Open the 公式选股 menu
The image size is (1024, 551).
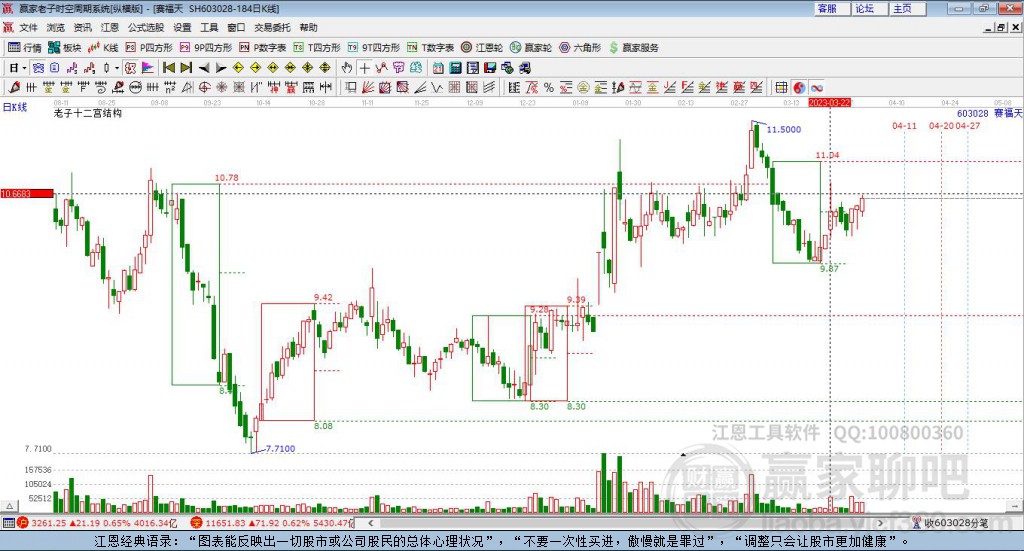click(x=146, y=27)
